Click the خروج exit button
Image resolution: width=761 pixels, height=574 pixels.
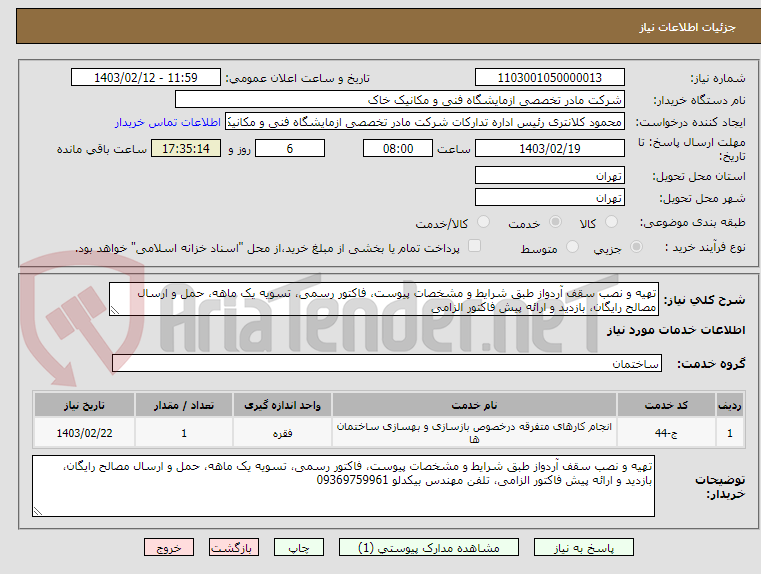tap(169, 547)
